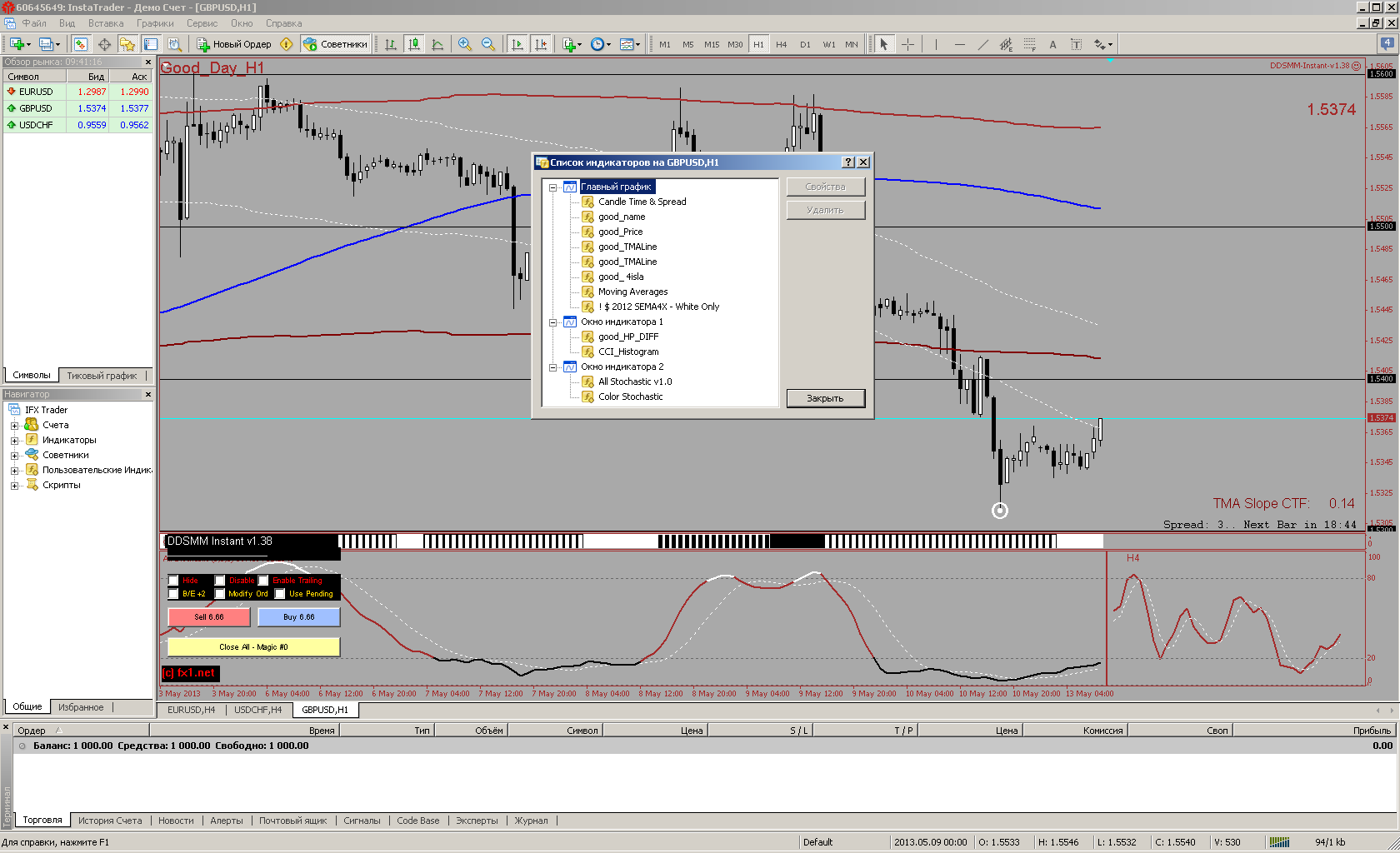The width and height of the screenshot is (1400, 853).
Task: Toggle the Market Watch window icon
Action: (80, 44)
